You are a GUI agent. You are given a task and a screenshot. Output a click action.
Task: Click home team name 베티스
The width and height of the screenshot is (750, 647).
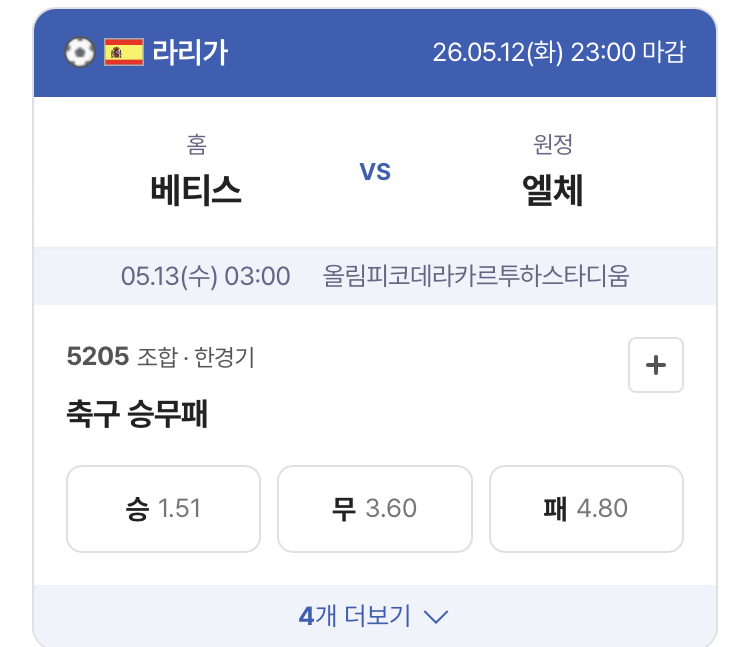click(x=196, y=190)
